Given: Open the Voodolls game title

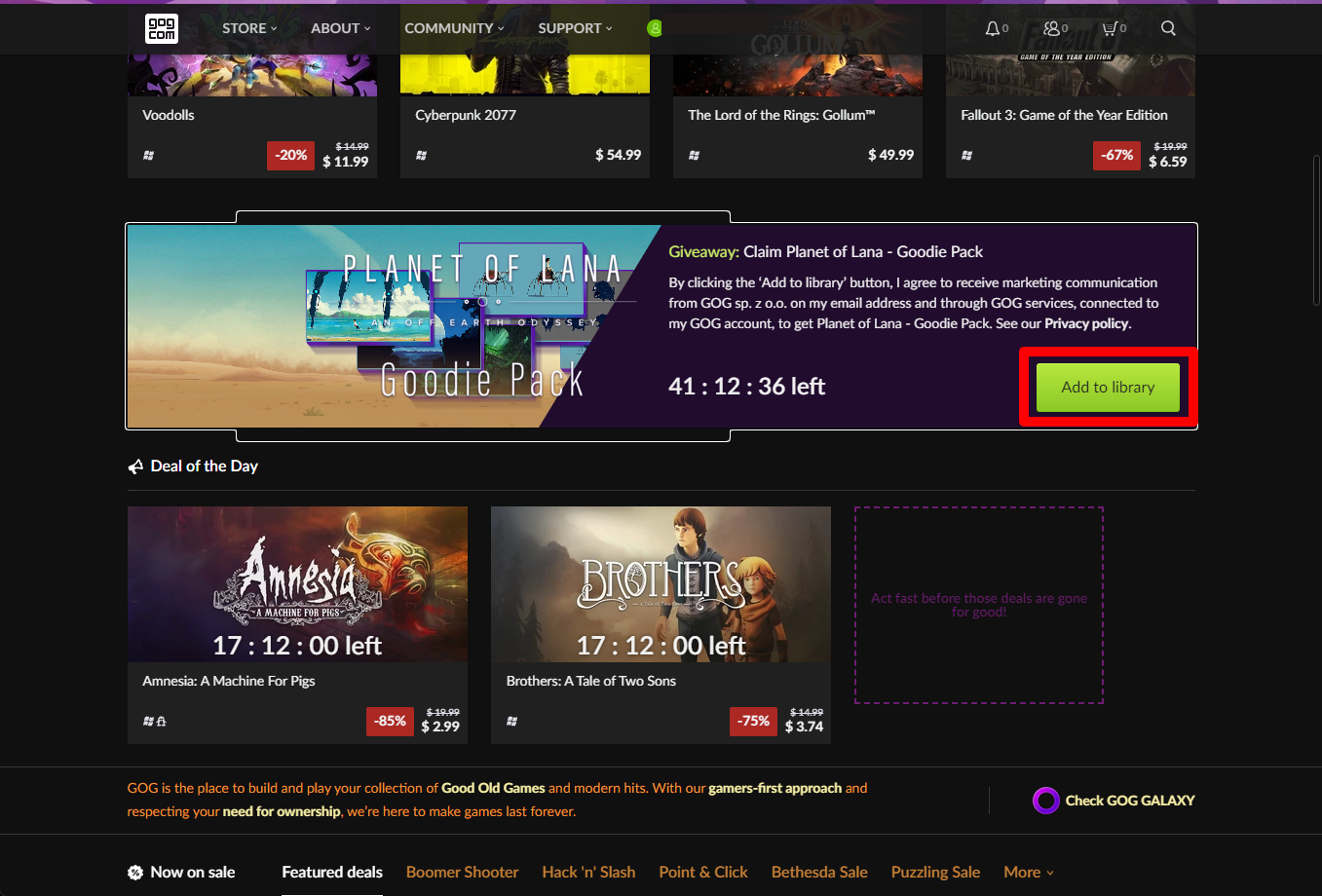Looking at the screenshot, I should pos(169,115).
